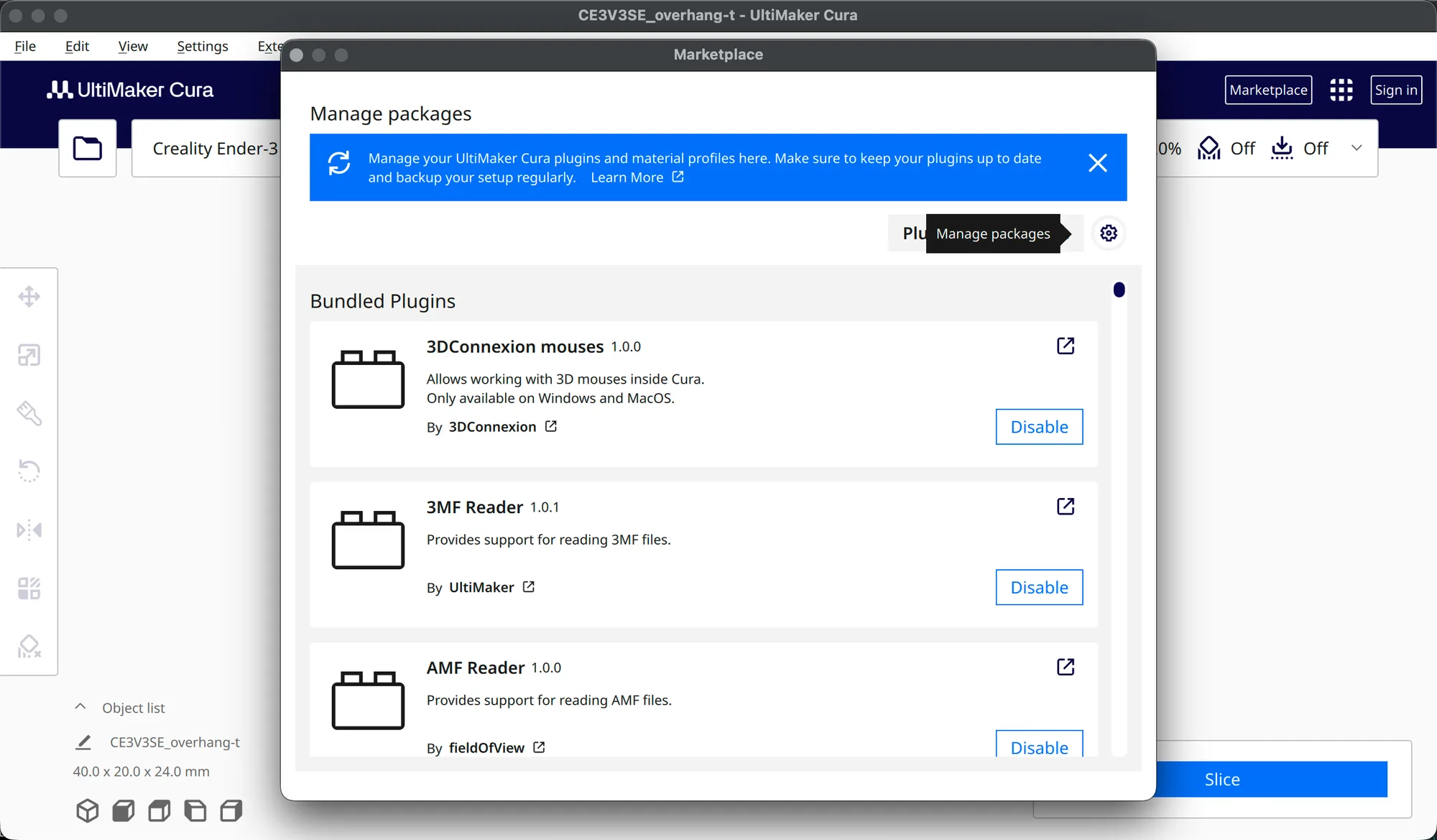Open file via folder icon

point(88,148)
